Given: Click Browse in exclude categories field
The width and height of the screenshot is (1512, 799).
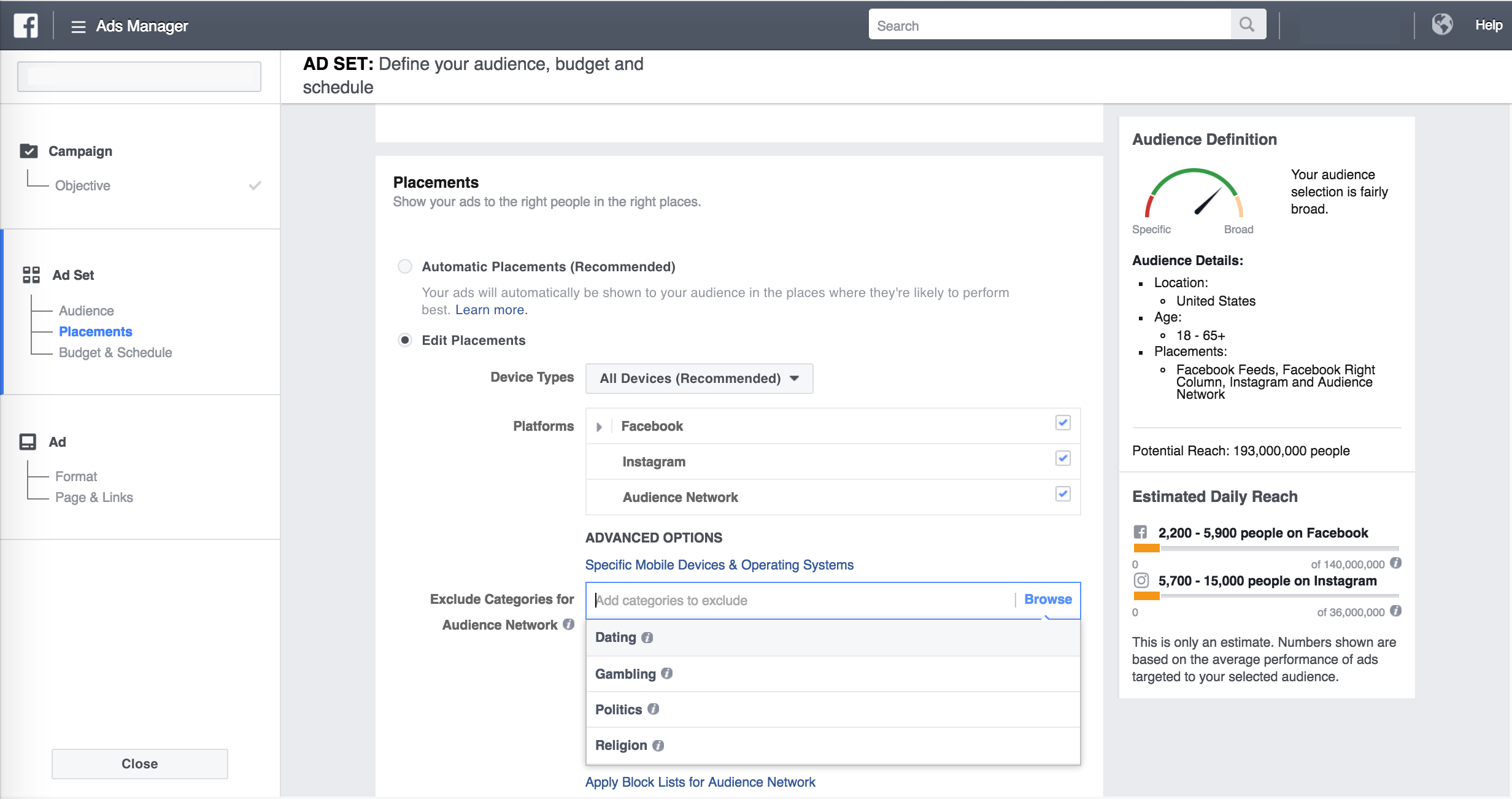Looking at the screenshot, I should 1048,599.
